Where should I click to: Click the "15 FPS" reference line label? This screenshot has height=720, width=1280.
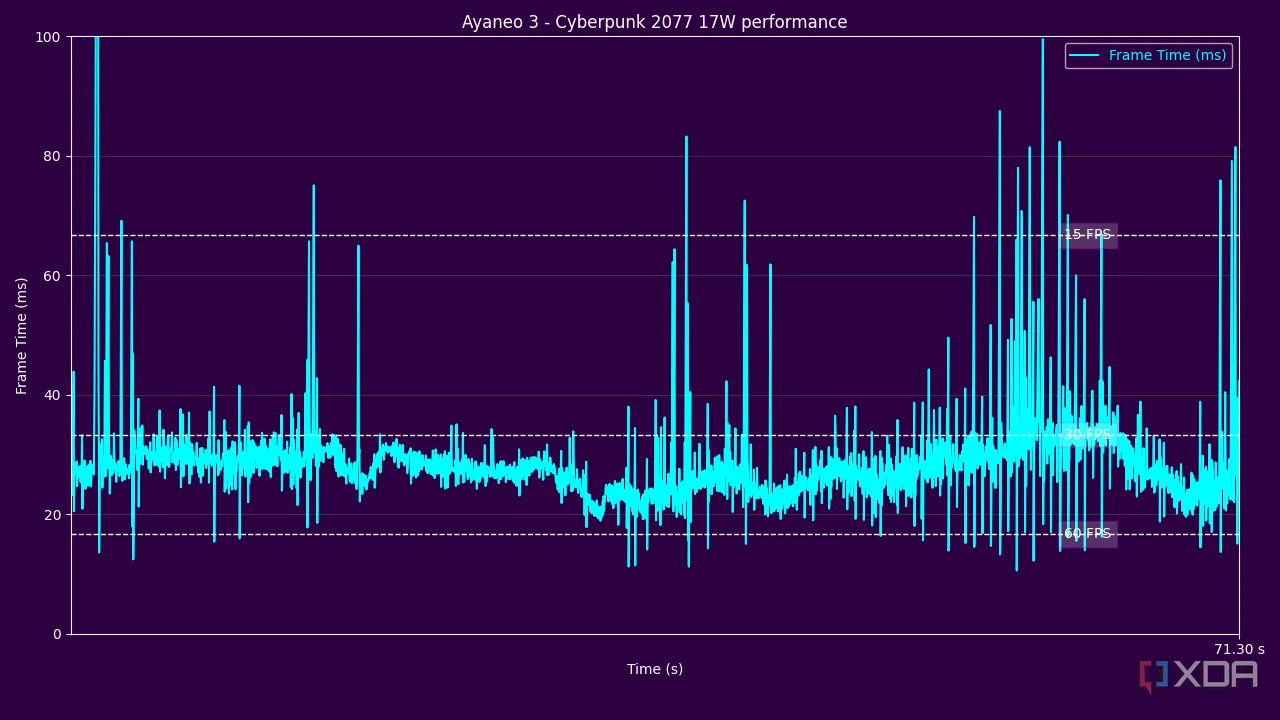(1087, 235)
